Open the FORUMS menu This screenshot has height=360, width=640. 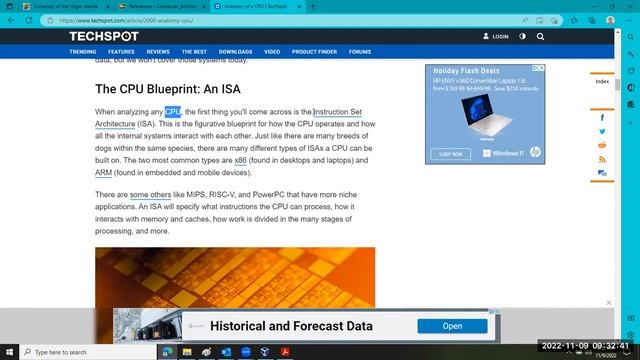(360, 52)
